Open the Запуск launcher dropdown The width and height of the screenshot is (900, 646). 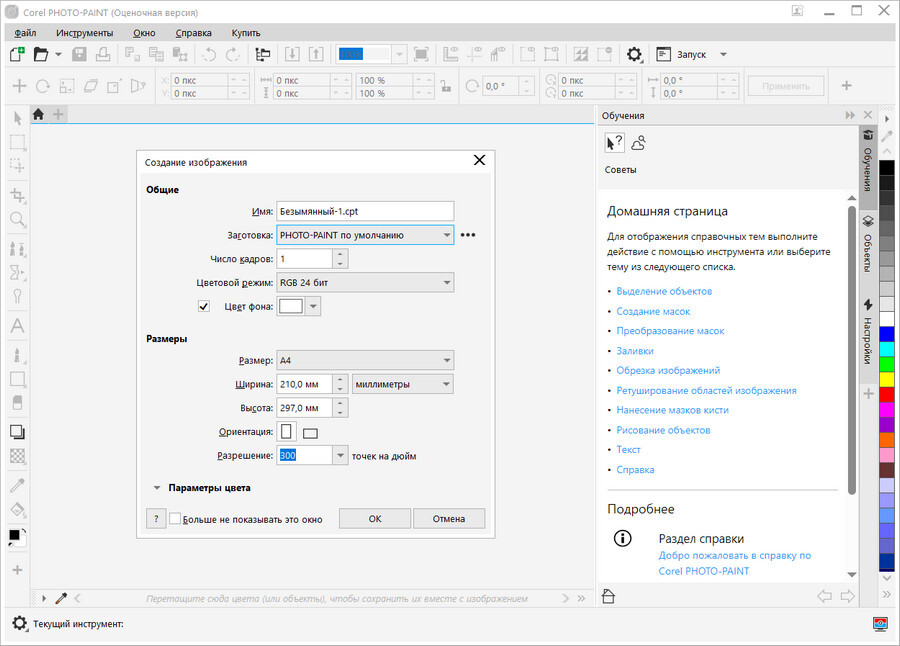[724, 55]
